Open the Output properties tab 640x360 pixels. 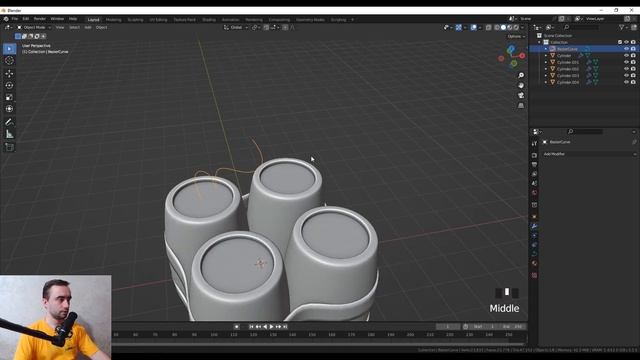click(534, 164)
